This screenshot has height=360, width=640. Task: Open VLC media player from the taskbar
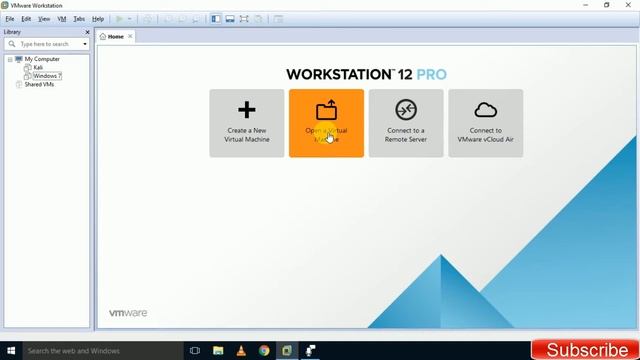point(241,351)
